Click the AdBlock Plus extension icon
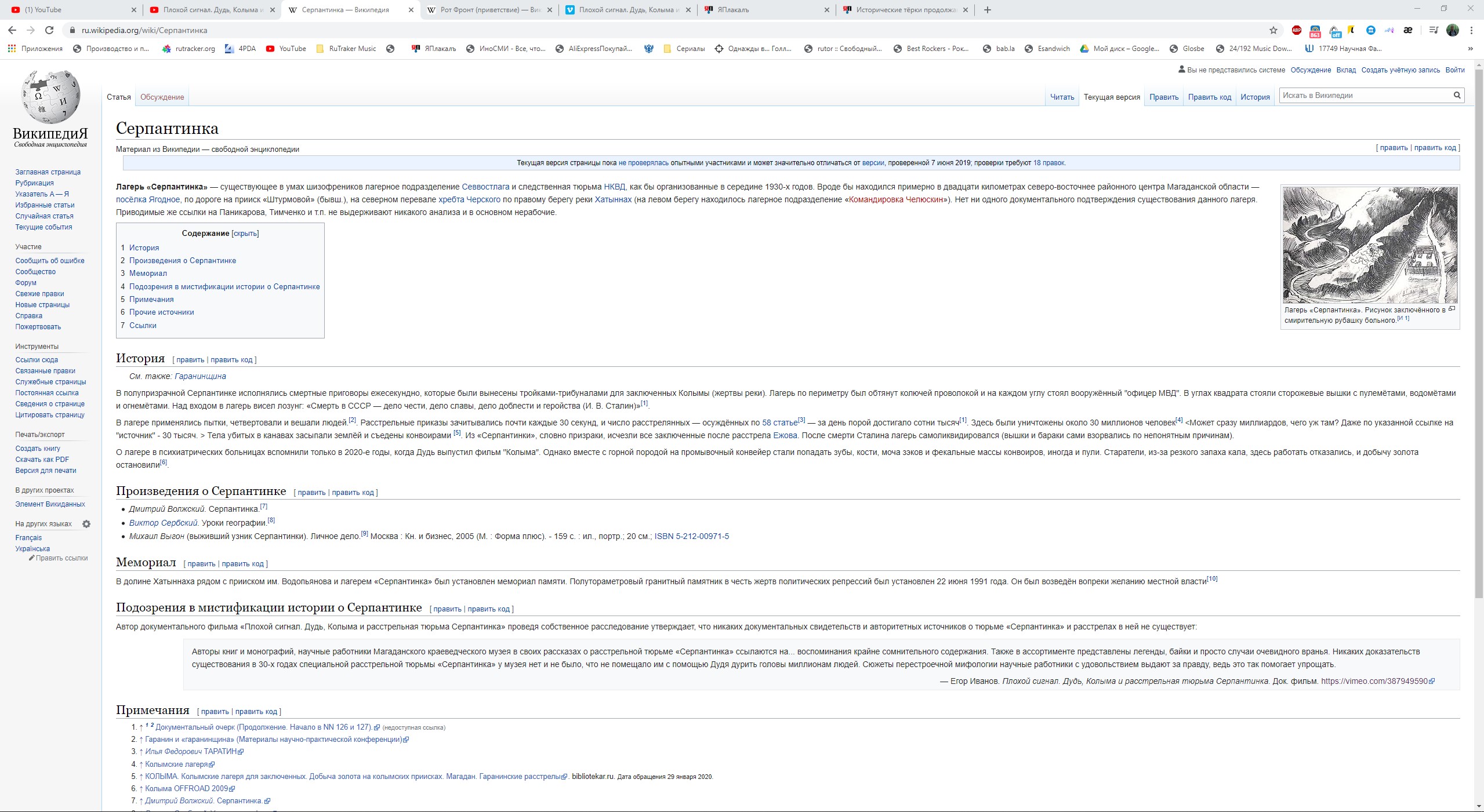 coord(1297,30)
